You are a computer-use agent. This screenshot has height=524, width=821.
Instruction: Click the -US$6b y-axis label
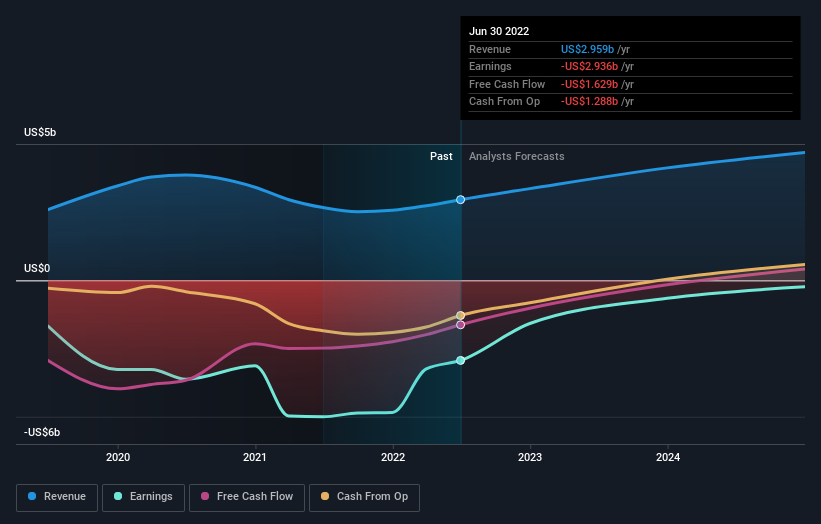(x=42, y=432)
